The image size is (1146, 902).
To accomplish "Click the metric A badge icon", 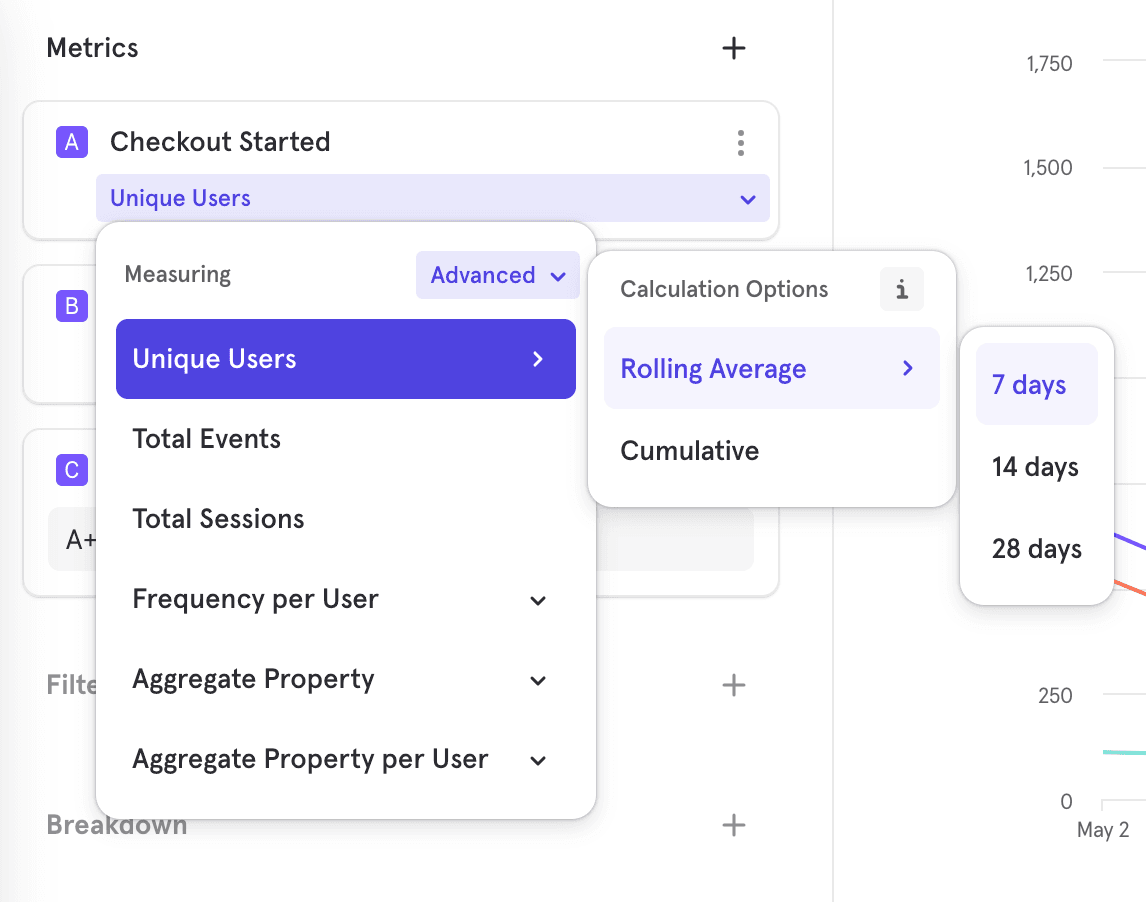I will point(71,143).
